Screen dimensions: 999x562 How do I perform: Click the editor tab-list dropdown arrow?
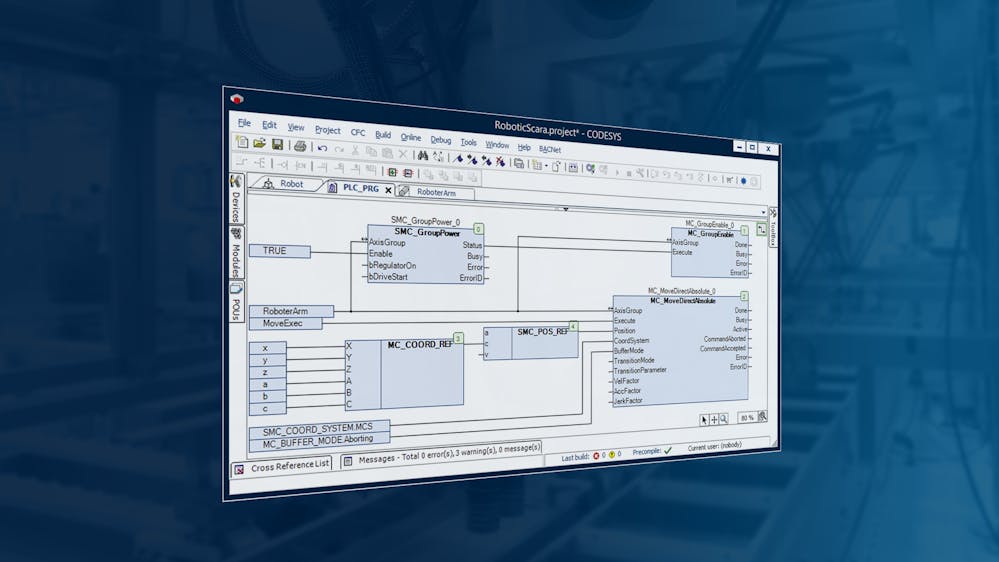[763, 212]
